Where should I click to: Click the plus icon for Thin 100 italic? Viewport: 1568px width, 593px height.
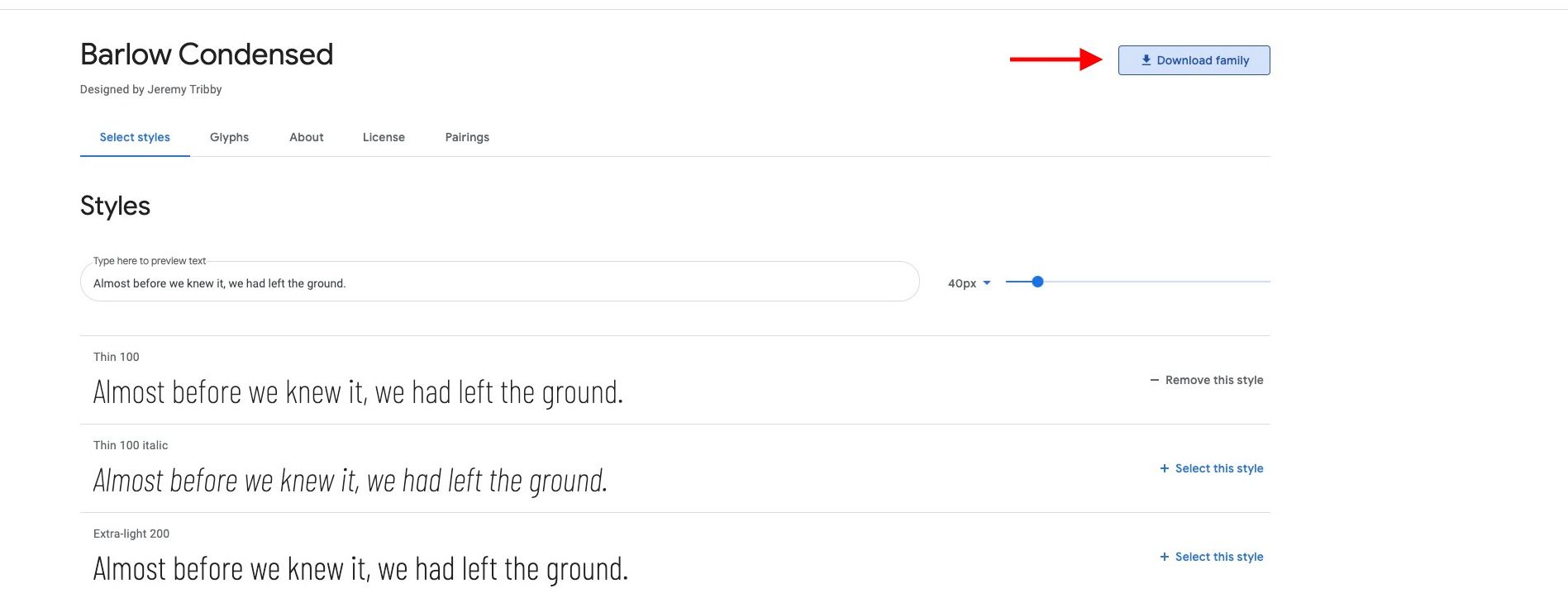click(1164, 468)
